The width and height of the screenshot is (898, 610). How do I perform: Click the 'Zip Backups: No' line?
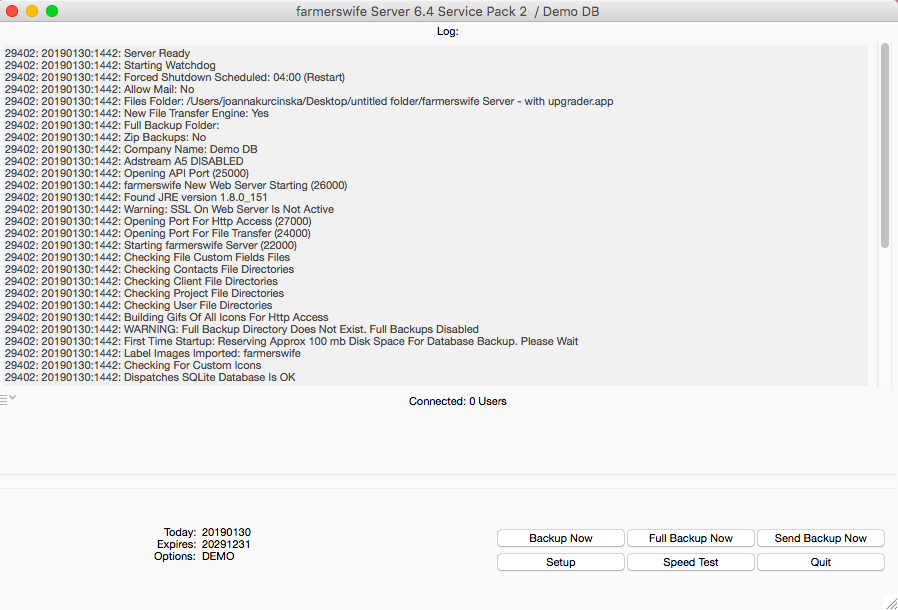[x=105, y=137]
